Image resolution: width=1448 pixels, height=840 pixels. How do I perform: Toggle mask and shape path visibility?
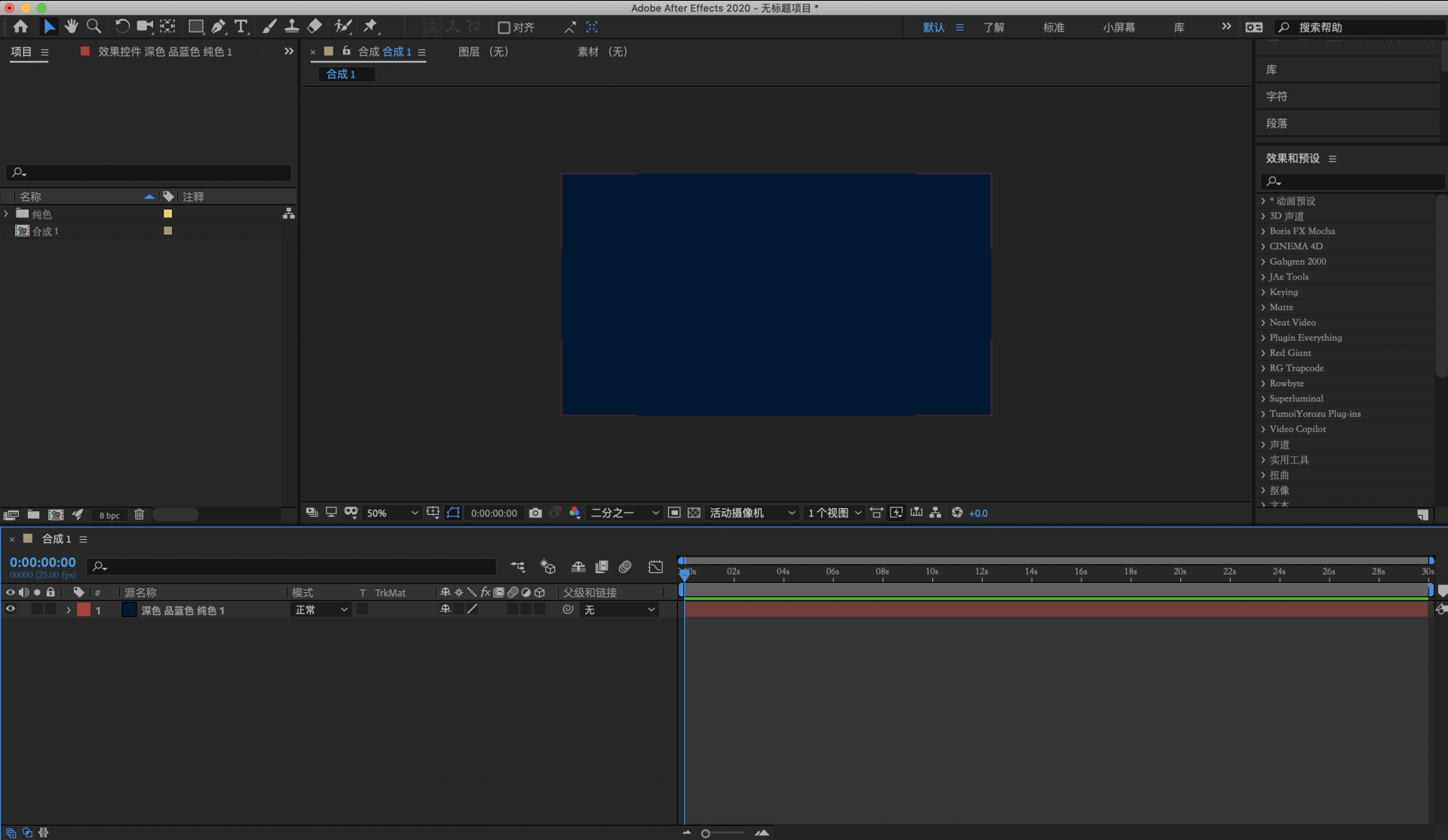pos(453,513)
